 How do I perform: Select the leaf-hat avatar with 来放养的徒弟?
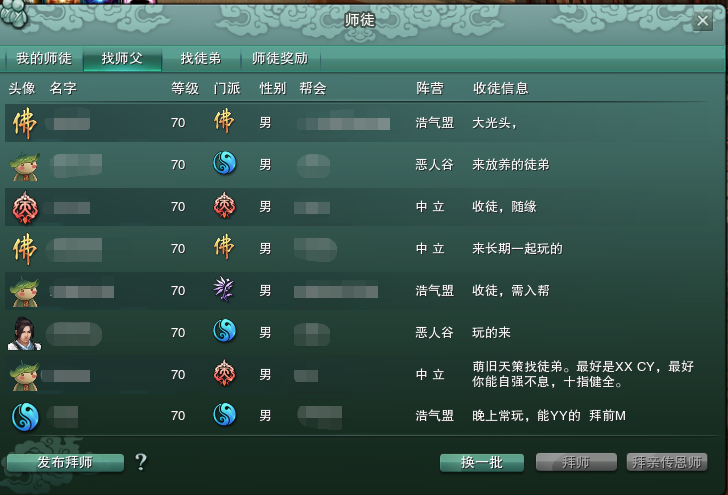pos(25,166)
